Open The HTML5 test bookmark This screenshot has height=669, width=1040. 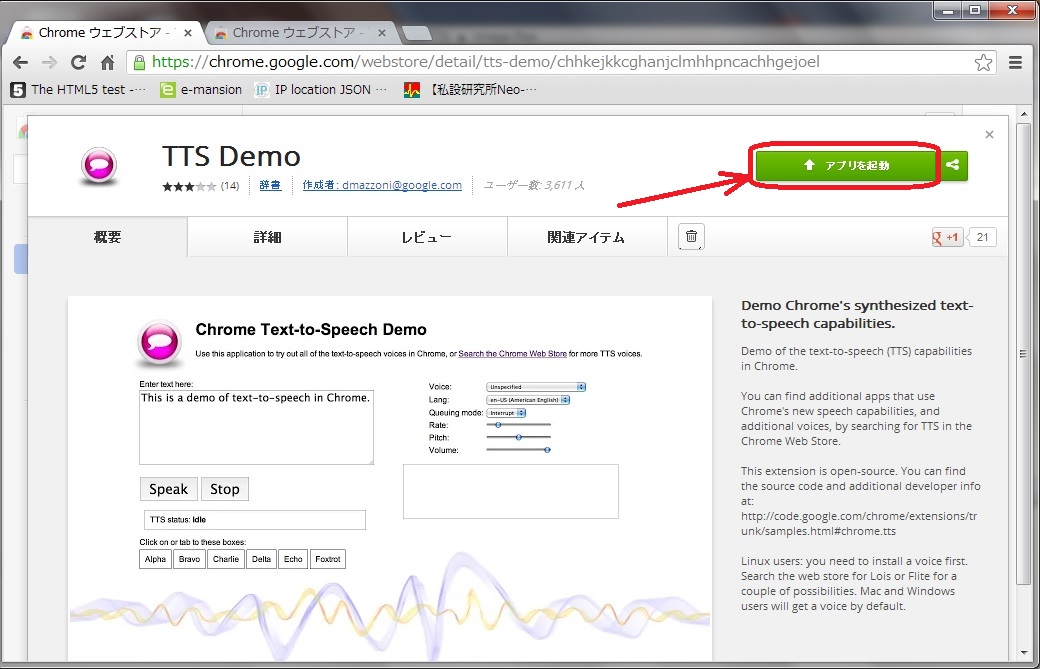(78, 90)
